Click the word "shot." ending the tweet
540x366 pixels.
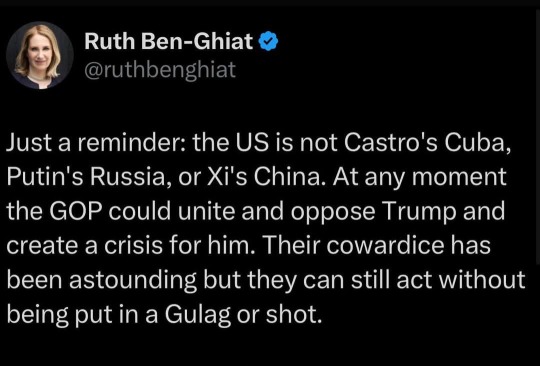[294, 314]
